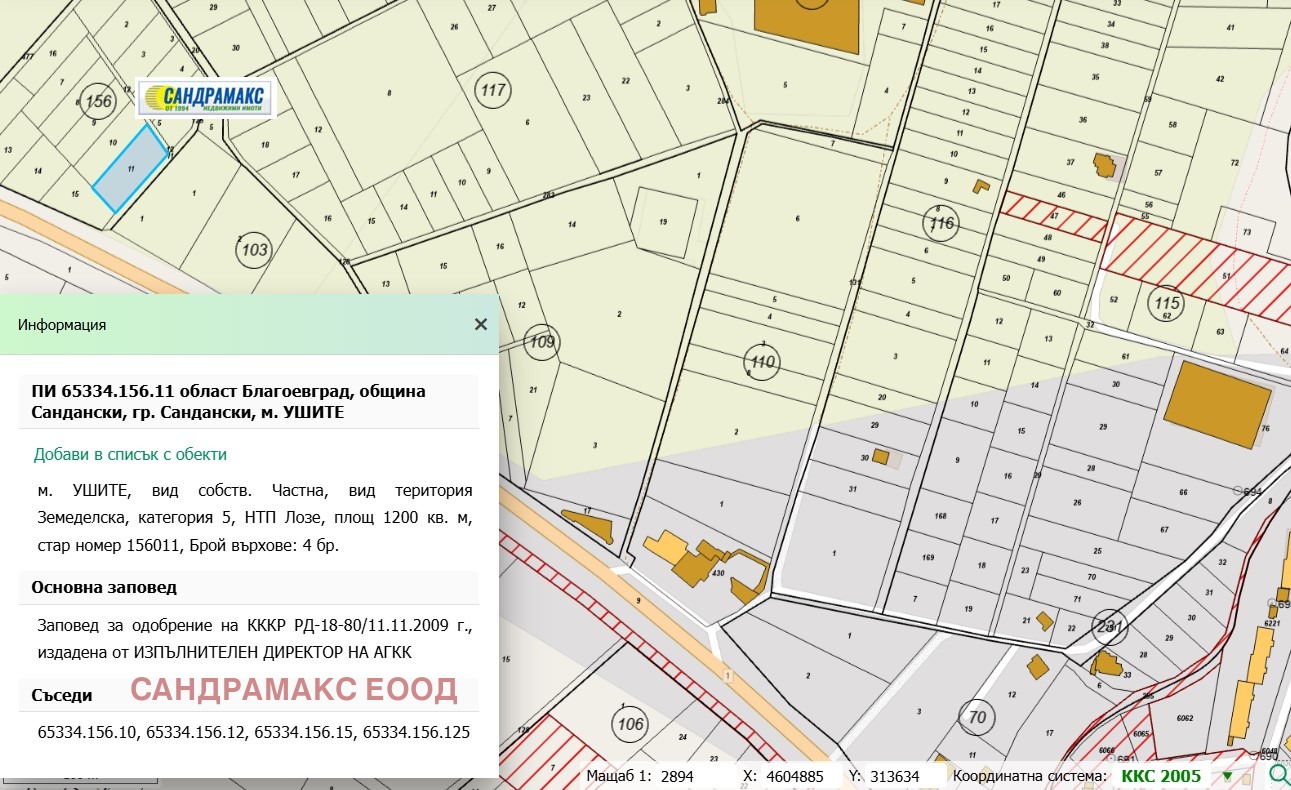
Task: Open the ККС 2005 coordinate system dropdown
Action: coord(1226,776)
